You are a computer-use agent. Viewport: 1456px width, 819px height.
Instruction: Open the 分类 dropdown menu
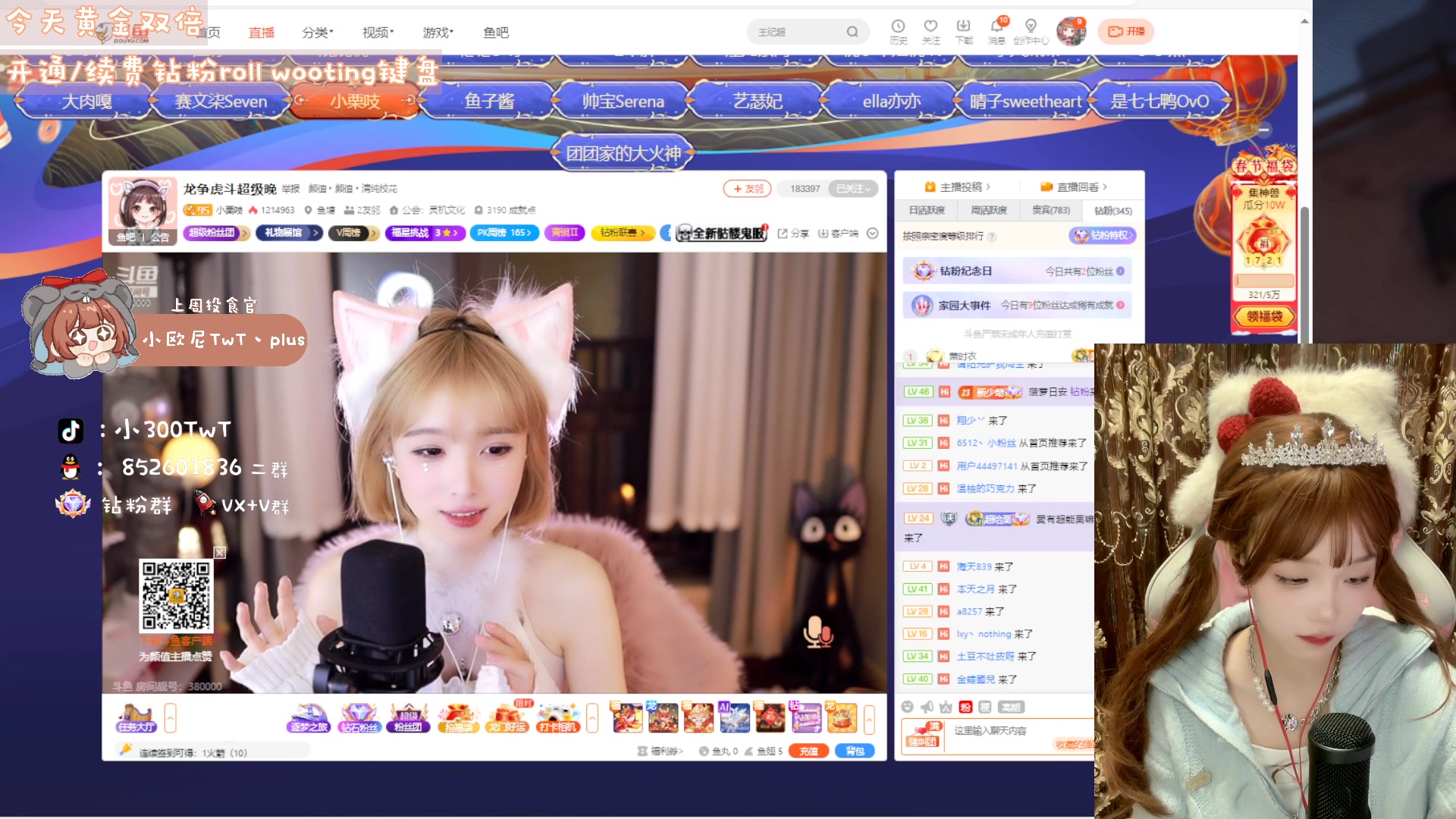coord(317,32)
